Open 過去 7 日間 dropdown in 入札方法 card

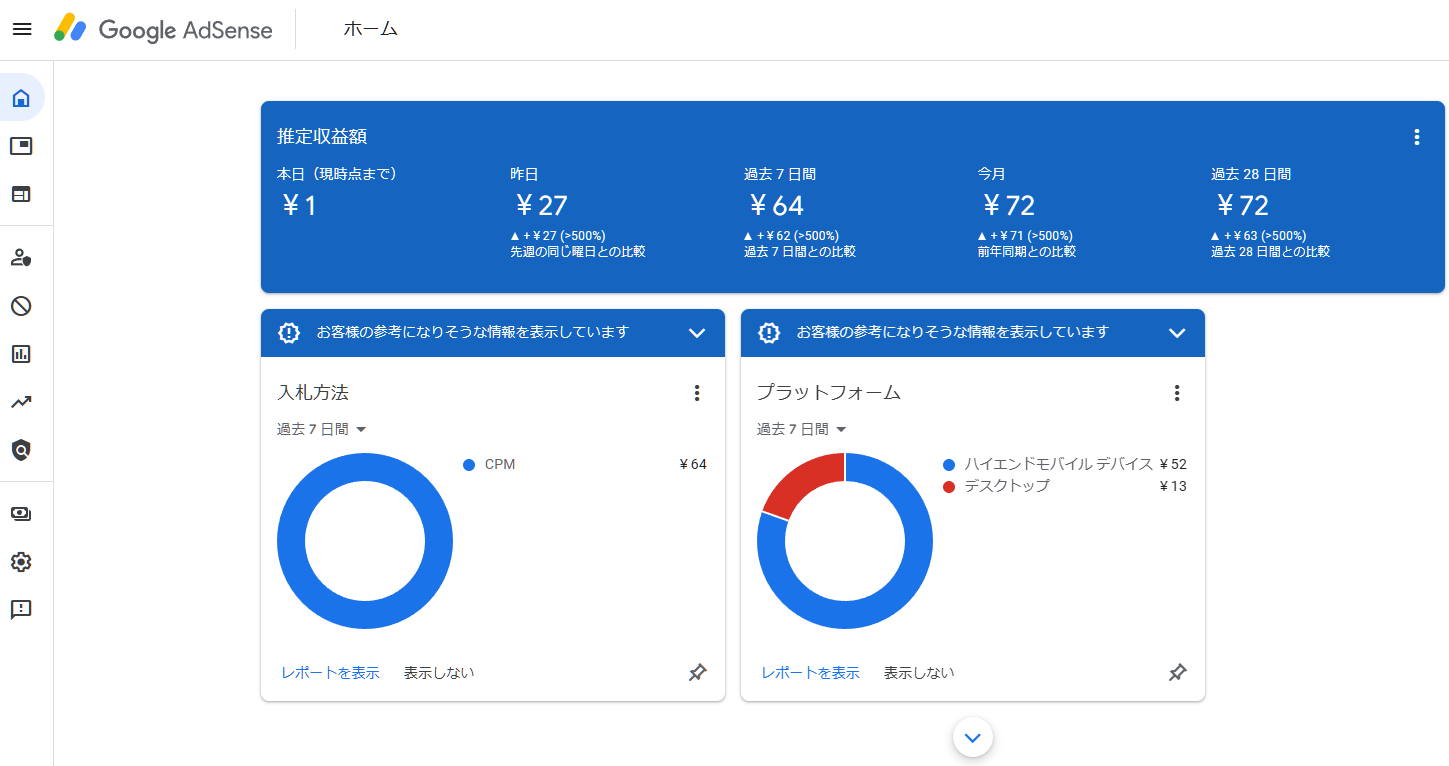point(322,429)
